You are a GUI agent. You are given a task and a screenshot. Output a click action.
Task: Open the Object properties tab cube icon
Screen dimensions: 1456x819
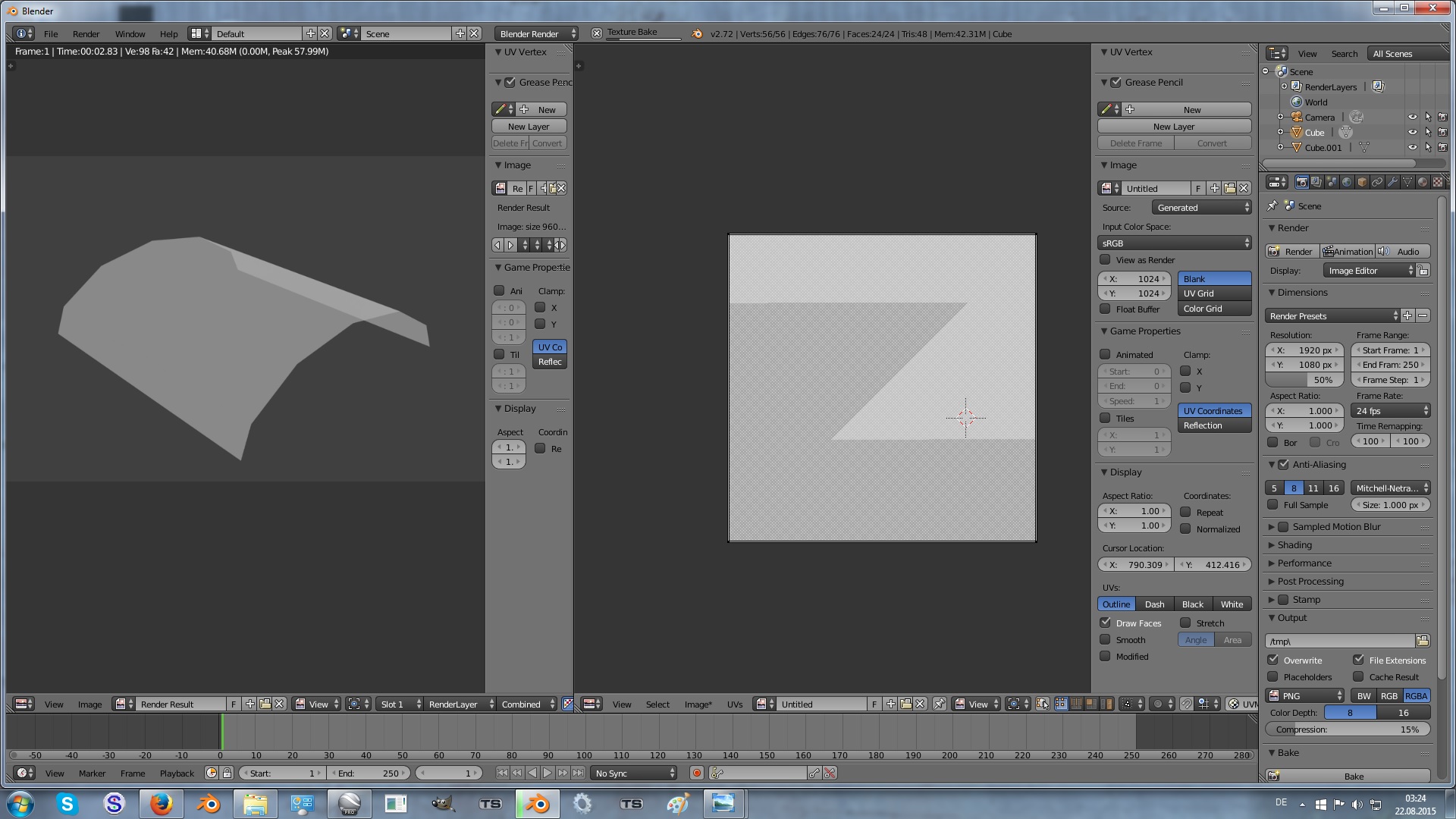tap(1362, 182)
